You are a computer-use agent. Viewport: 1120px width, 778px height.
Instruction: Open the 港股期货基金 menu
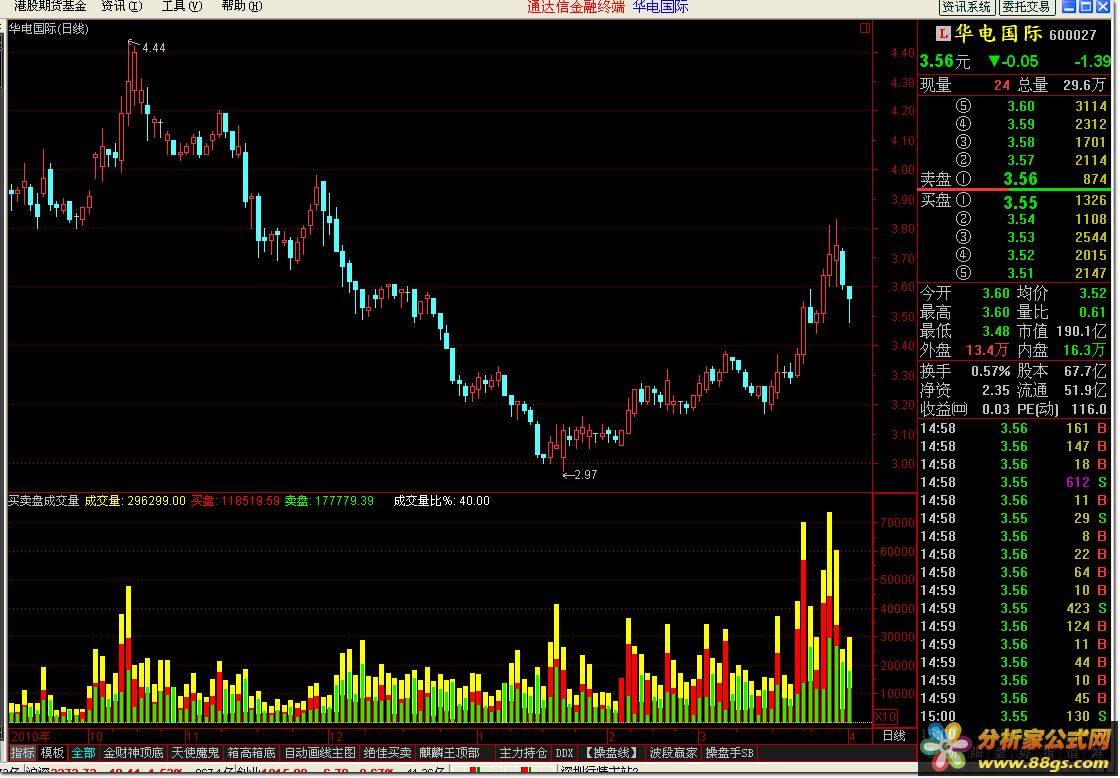(x=50, y=6)
